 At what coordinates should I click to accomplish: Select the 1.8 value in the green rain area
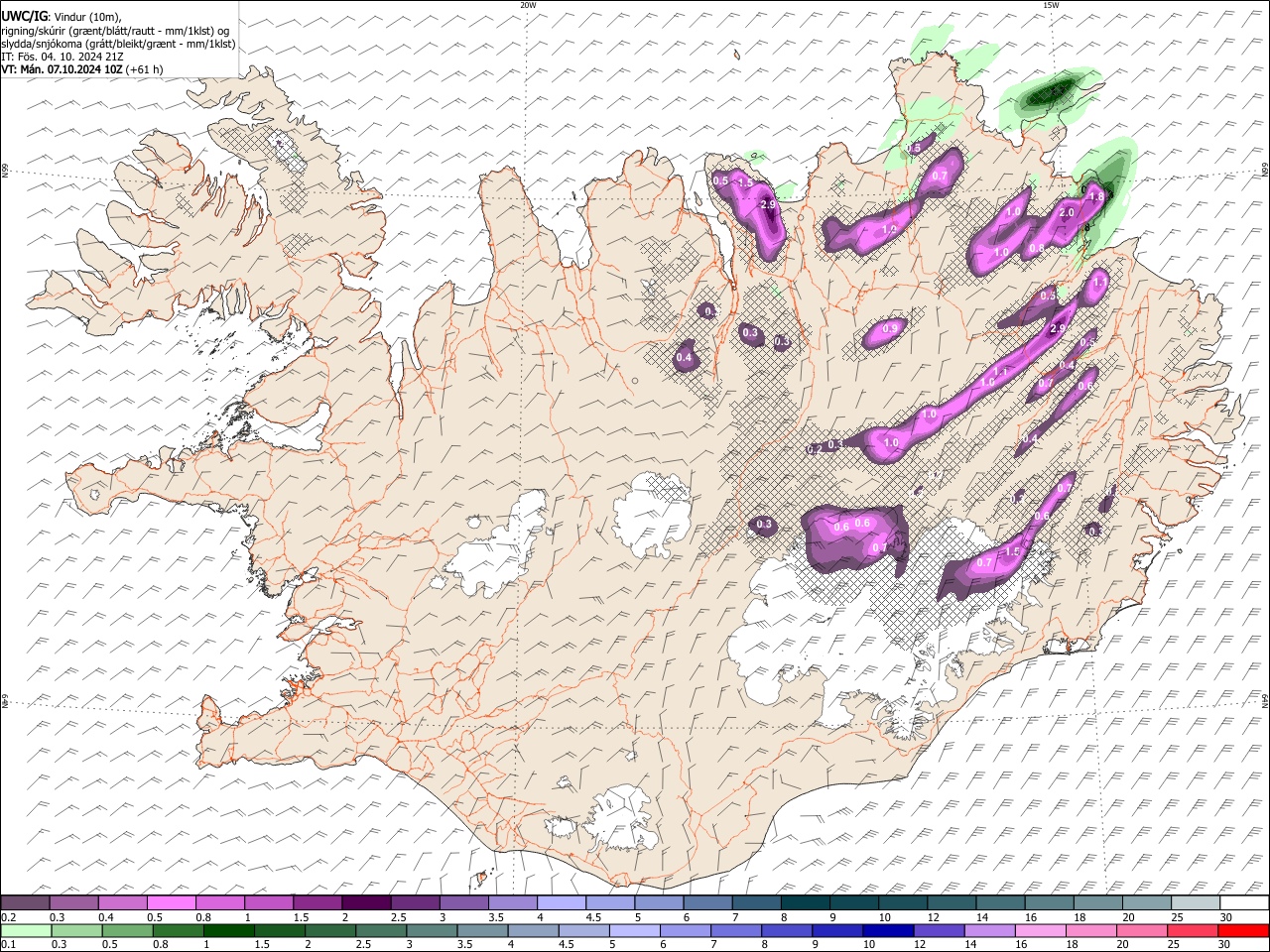tap(1096, 197)
